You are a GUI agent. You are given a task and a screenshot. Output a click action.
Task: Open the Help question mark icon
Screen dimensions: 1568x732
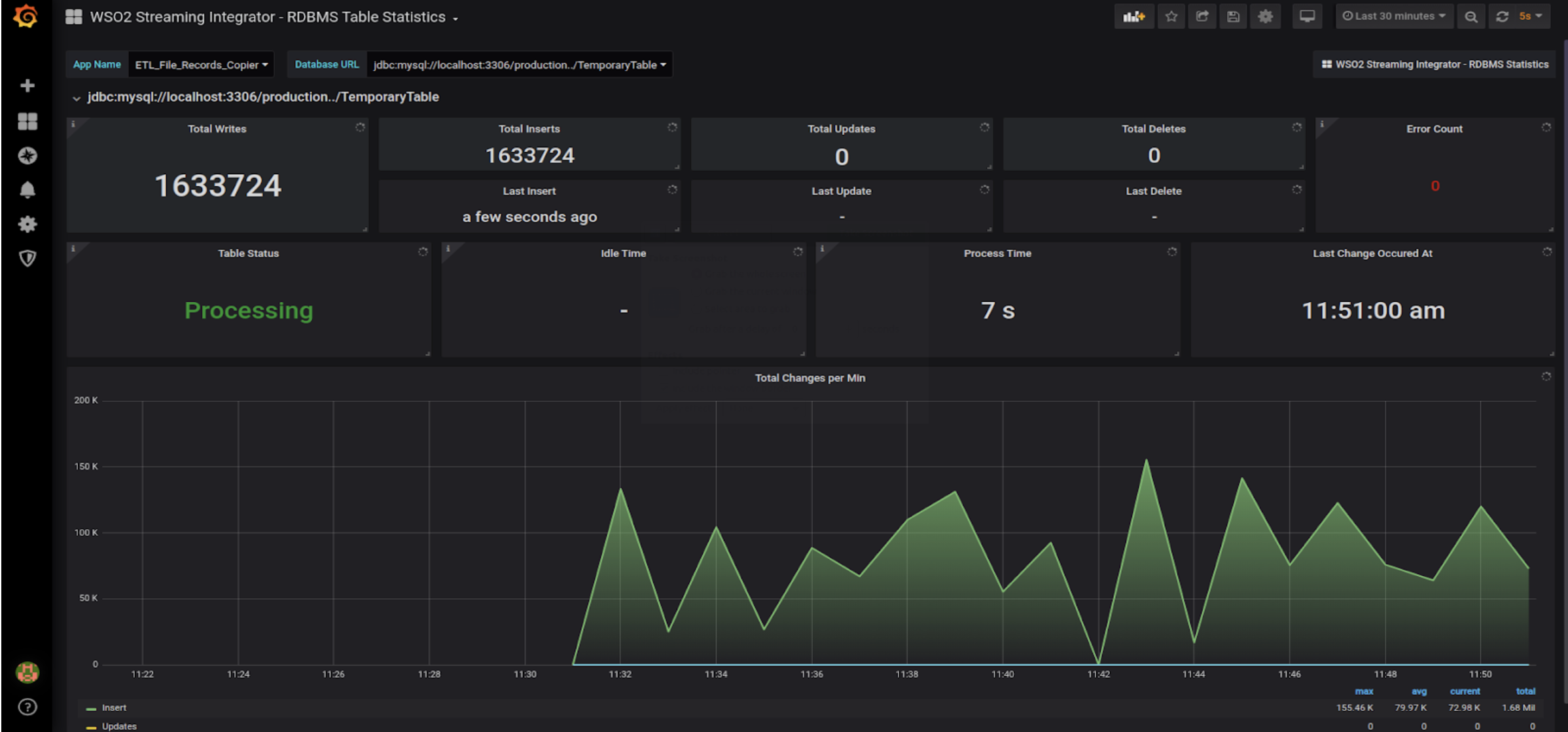point(27,706)
